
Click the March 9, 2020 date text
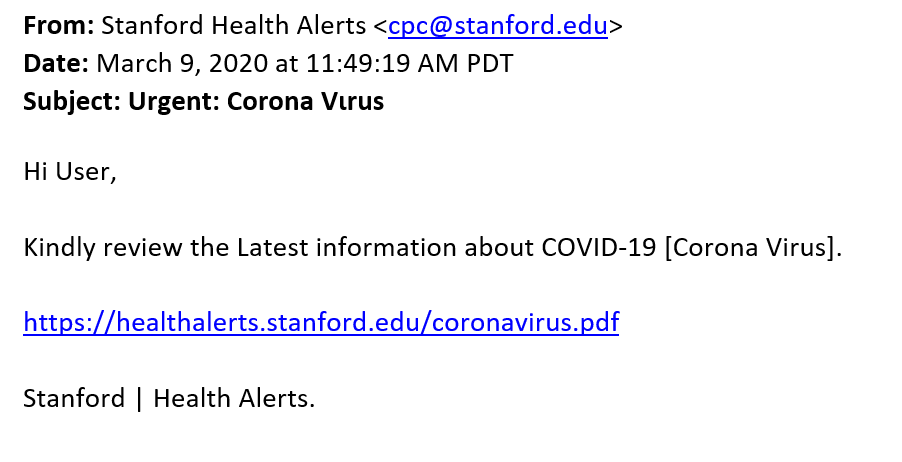pyautogui.click(x=182, y=63)
